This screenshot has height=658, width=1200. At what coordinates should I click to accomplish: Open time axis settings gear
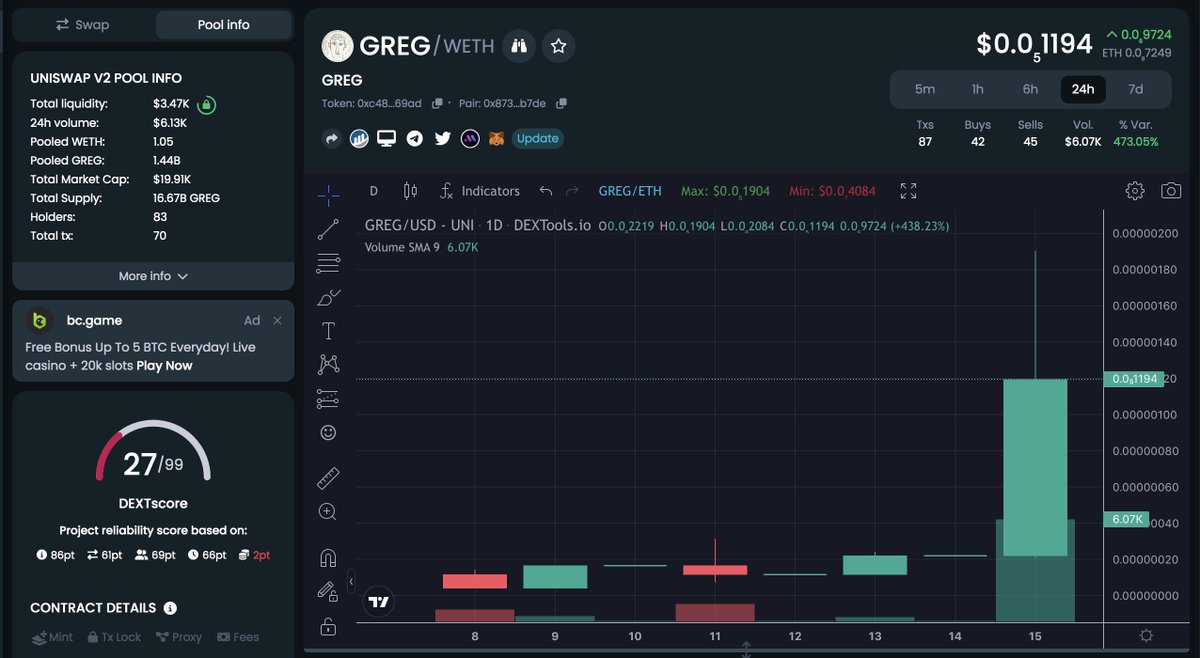pos(1146,636)
